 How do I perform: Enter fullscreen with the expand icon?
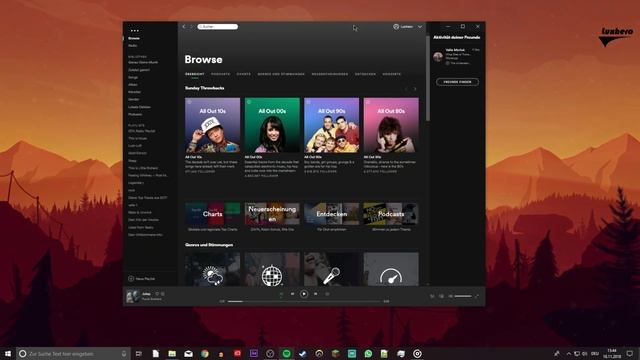click(477, 296)
